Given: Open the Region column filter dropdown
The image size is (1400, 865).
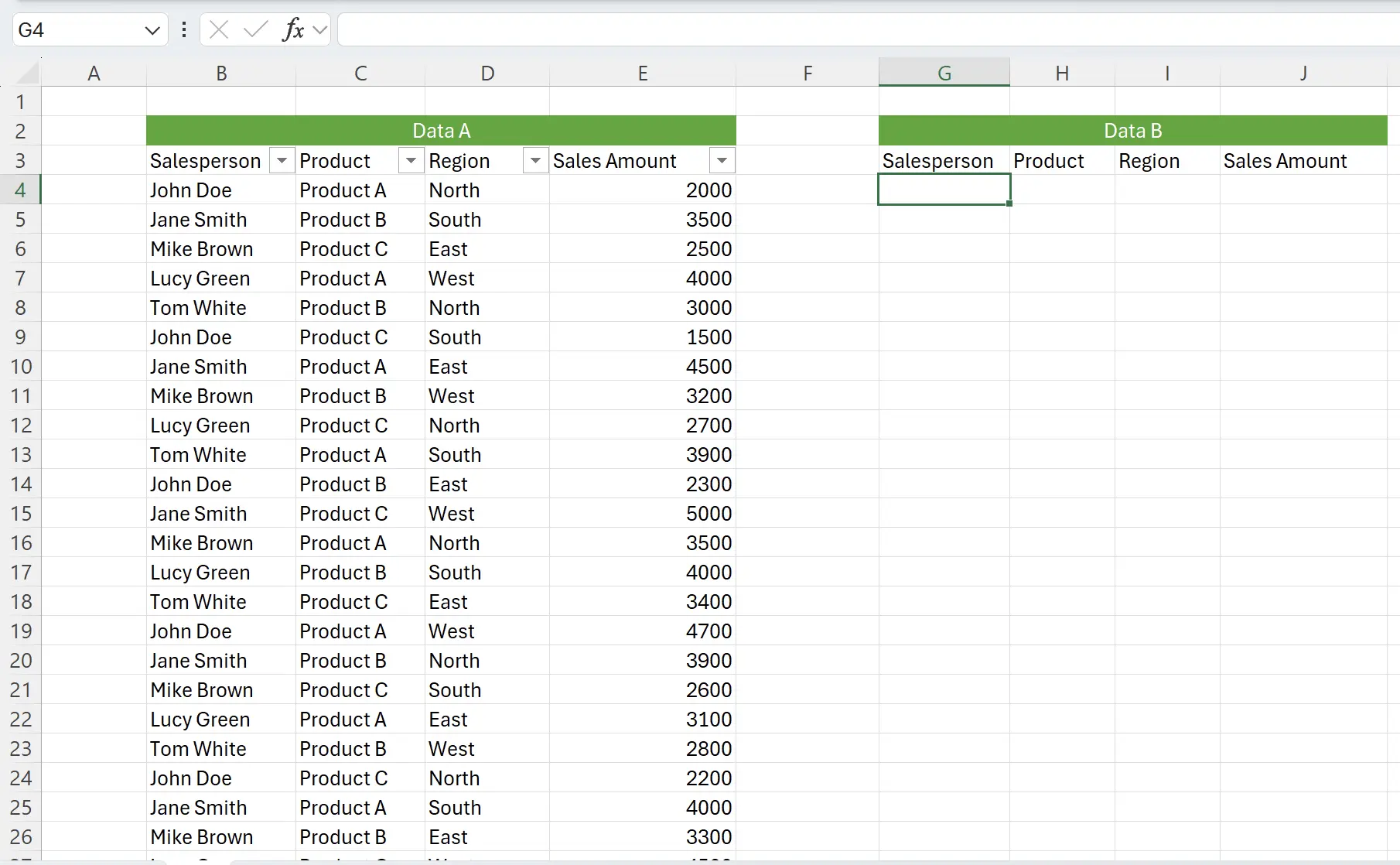Looking at the screenshot, I should point(535,161).
